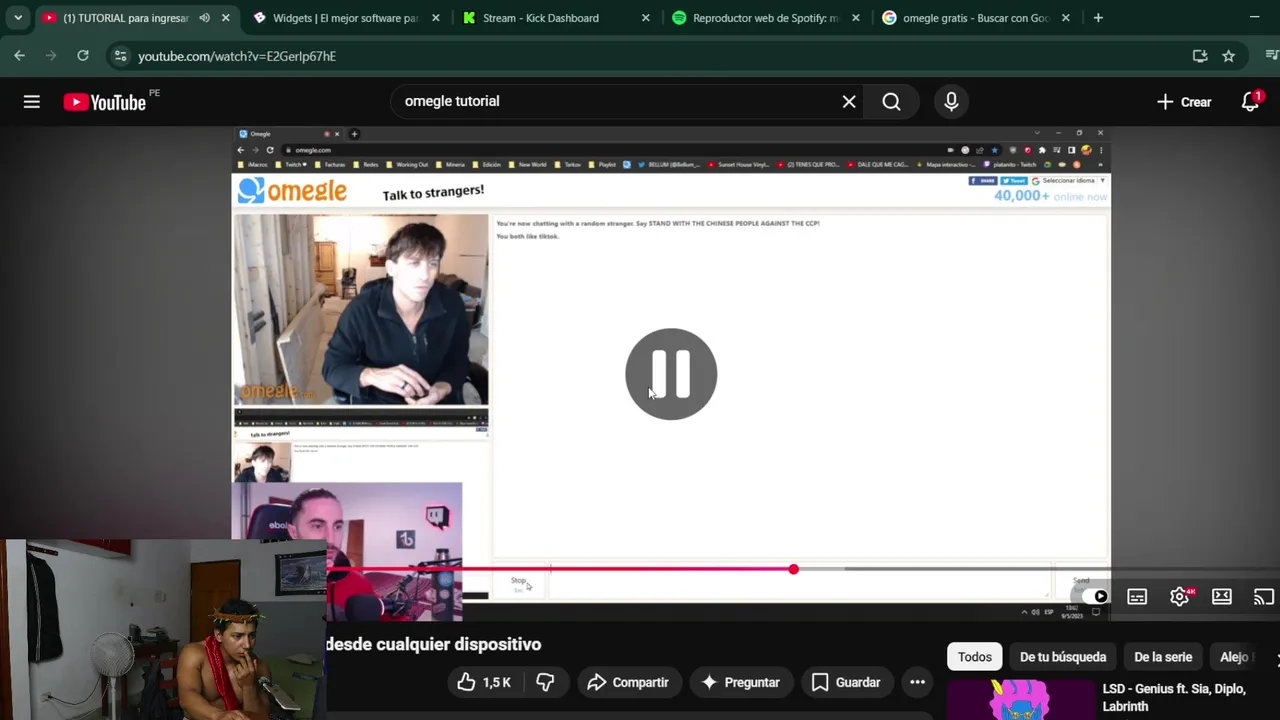
Task: Open a new browser tab
Action: tap(1098, 18)
